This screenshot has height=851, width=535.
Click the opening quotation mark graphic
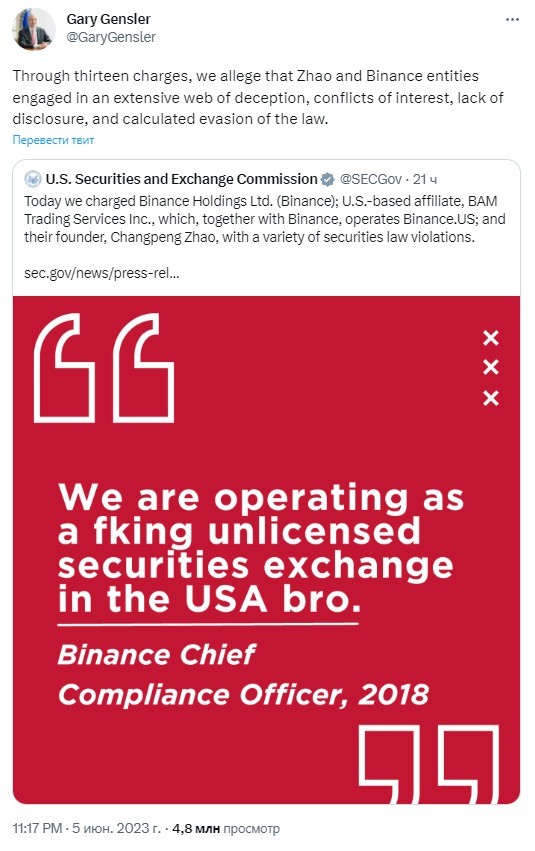click(x=104, y=367)
